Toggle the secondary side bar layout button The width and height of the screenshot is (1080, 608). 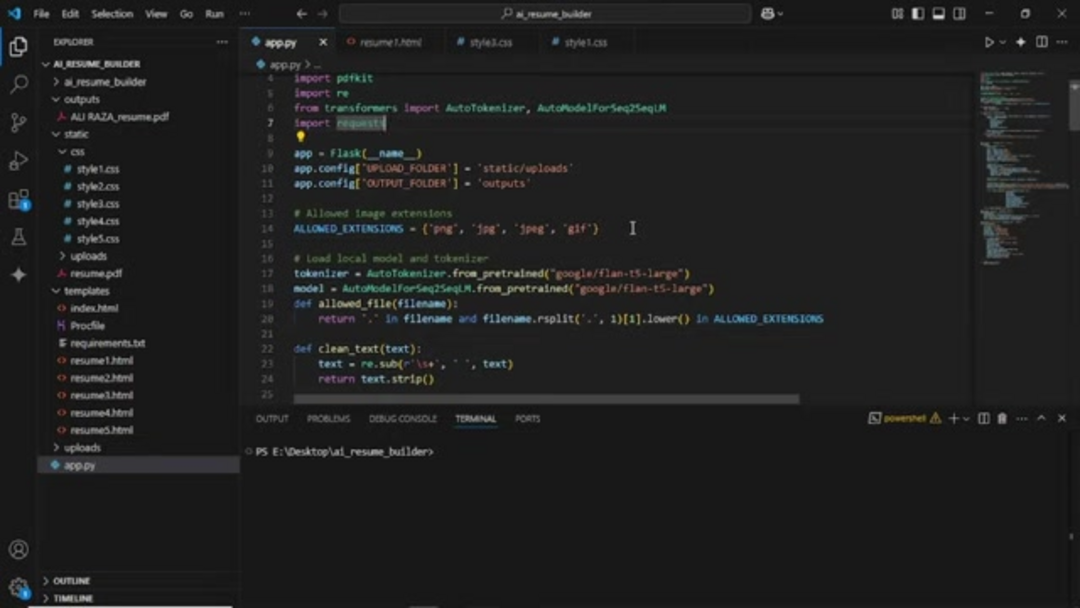click(959, 14)
